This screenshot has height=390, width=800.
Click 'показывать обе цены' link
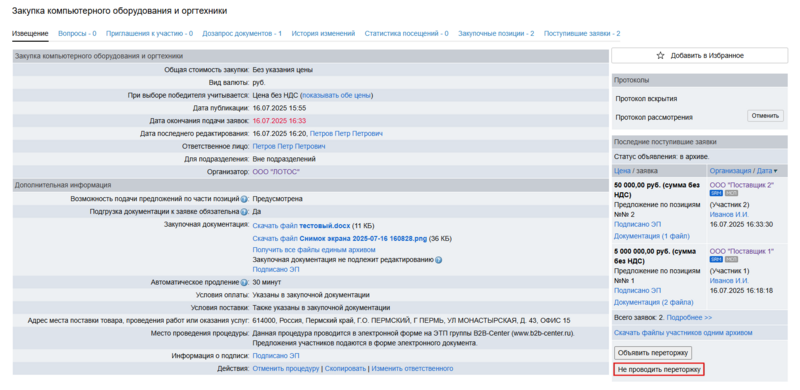coord(336,95)
